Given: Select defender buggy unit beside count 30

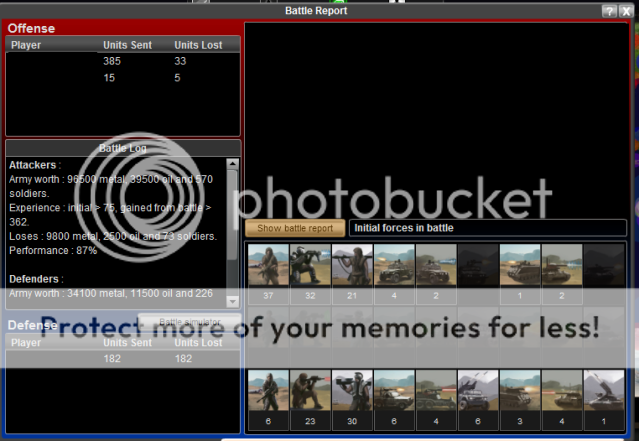Looking at the screenshot, I should point(394,400).
